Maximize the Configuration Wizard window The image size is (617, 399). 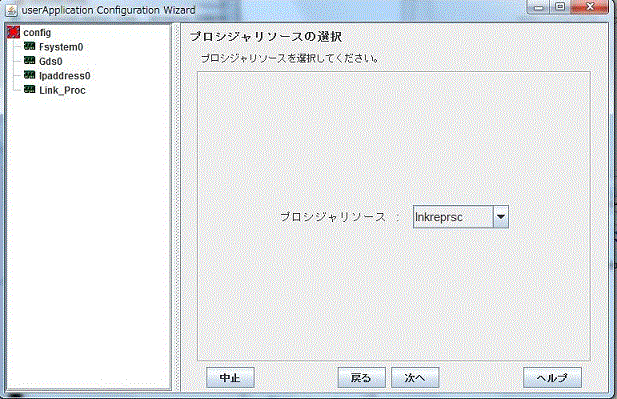point(560,7)
